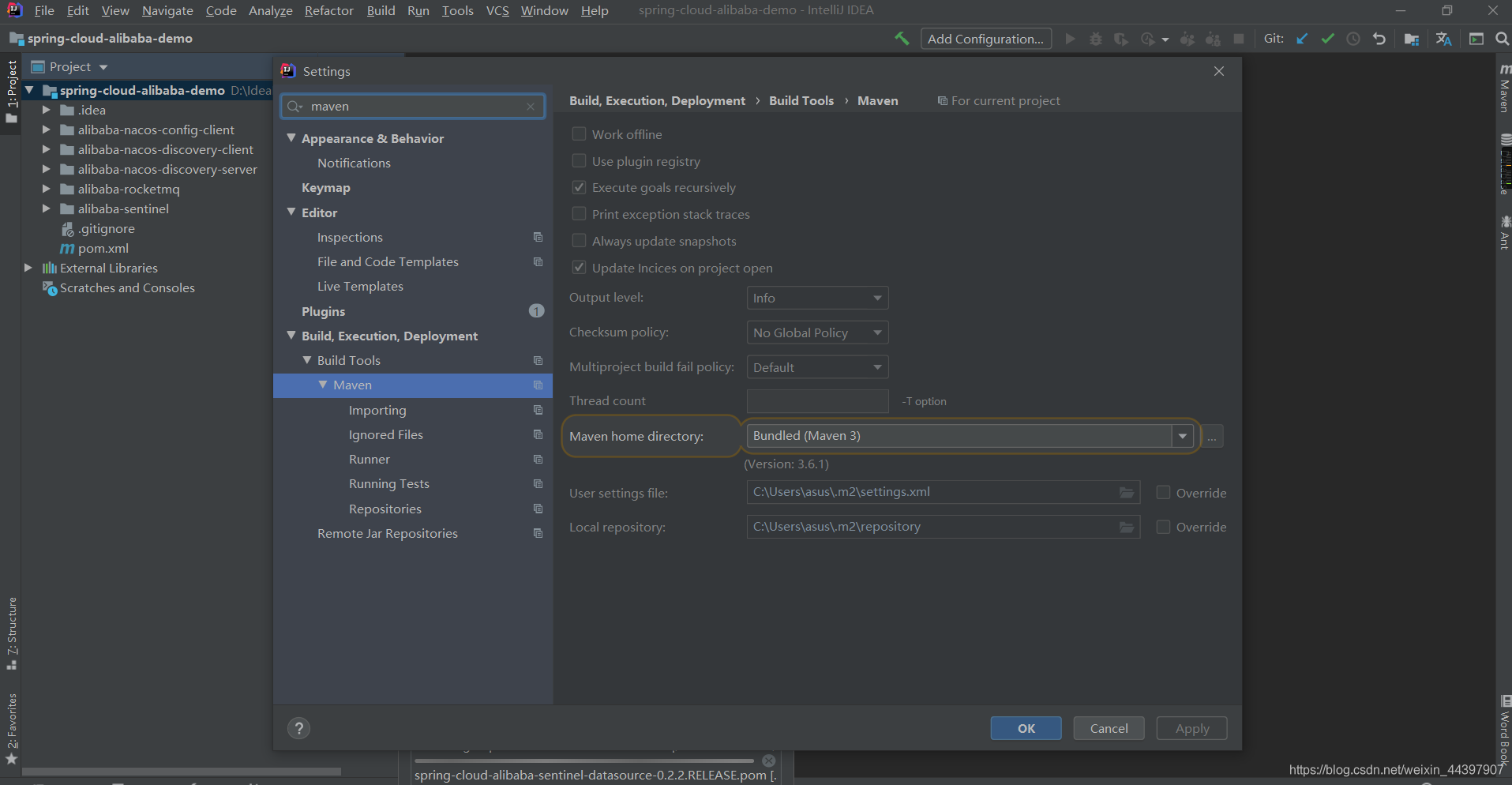Open Git history clock icon
Screen dimensions: 1512x785
(x=1353, y=39)
